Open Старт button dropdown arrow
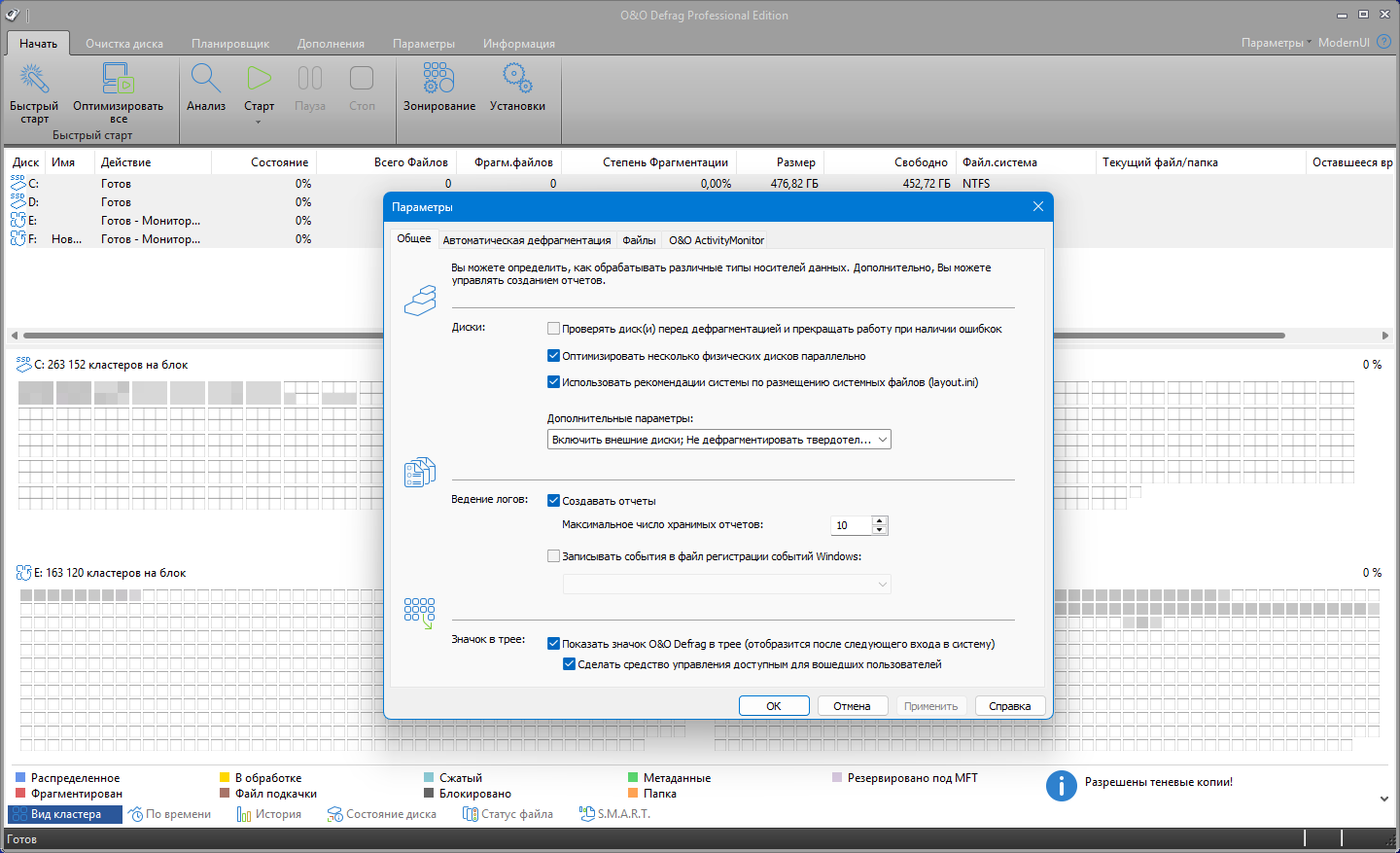The height and width of the screenshot is (853, 1400). click(259, 123)
